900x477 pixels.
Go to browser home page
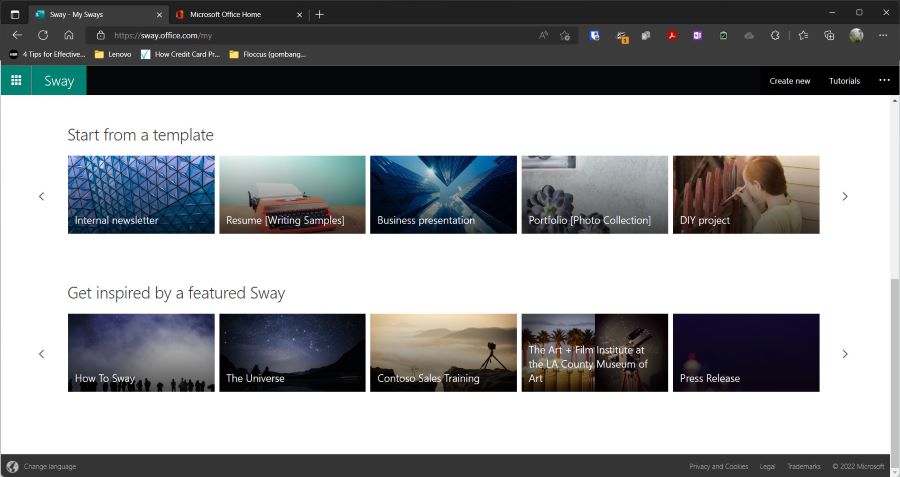point(69,35)
